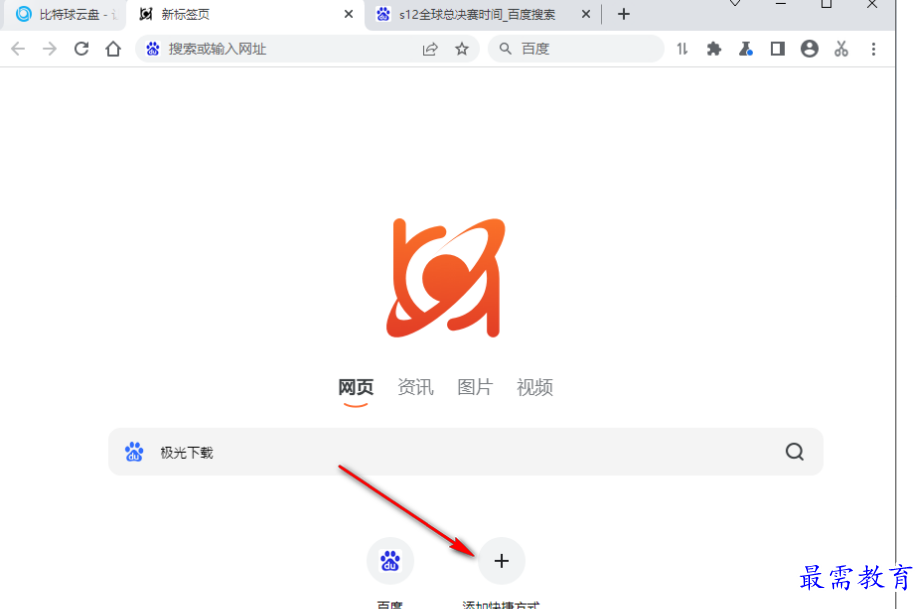This screenshot has height=609, width=921.
Task: Select the 新标签页 tab
Action: tap(247, 14)
